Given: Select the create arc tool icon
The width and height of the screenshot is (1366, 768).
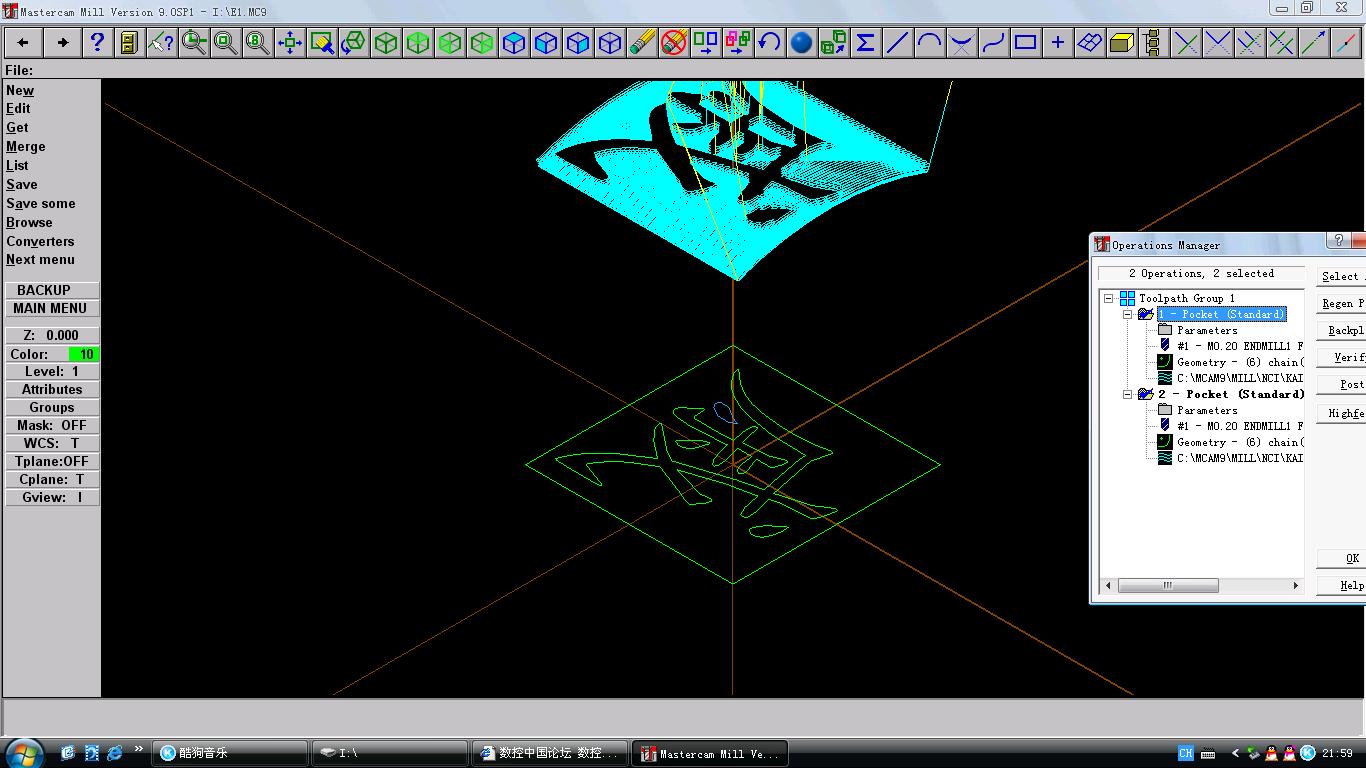Looking at the screenshot, I should [x=930, y=43].
